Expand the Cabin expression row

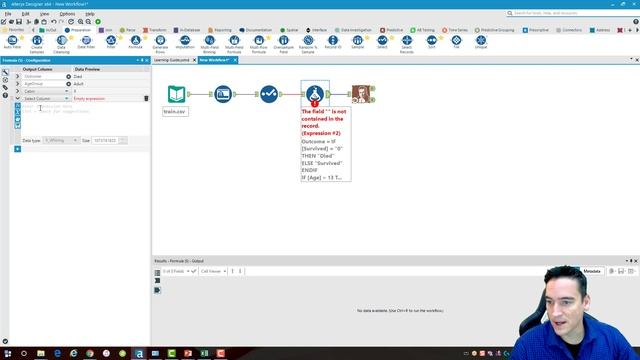[18, 91]
